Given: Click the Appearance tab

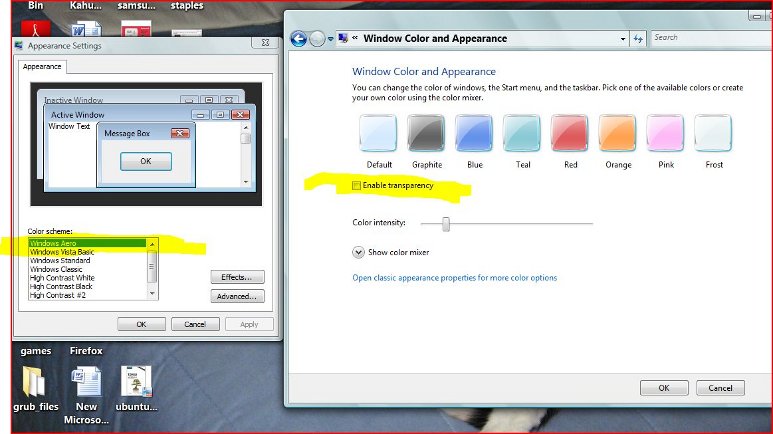Looking at the screenshot, I should (42, 67).
